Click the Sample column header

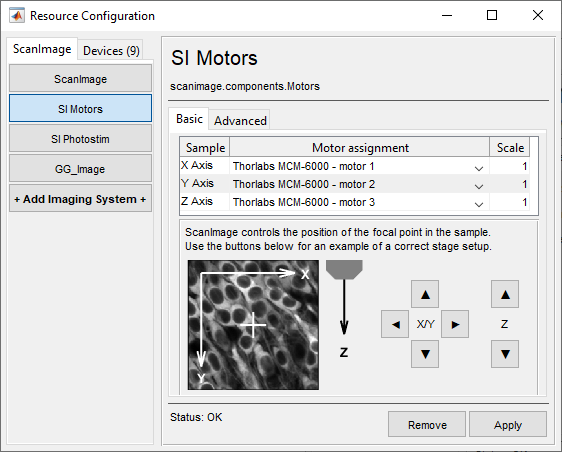pos(205,148)
